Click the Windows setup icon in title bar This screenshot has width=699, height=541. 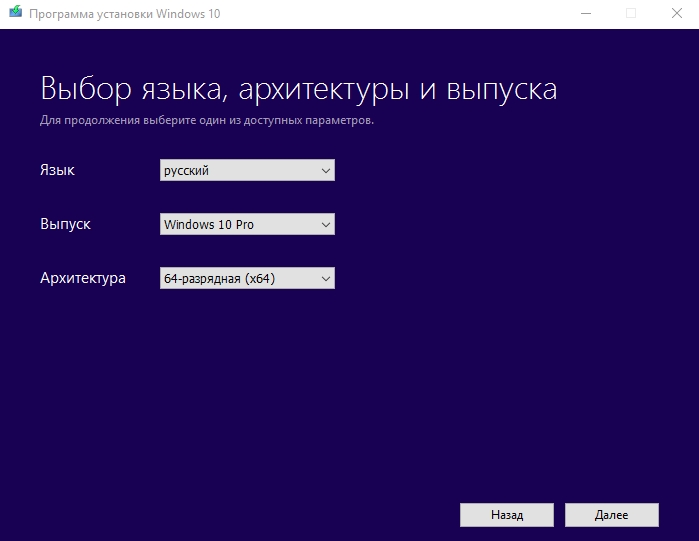tap(15, 12)
